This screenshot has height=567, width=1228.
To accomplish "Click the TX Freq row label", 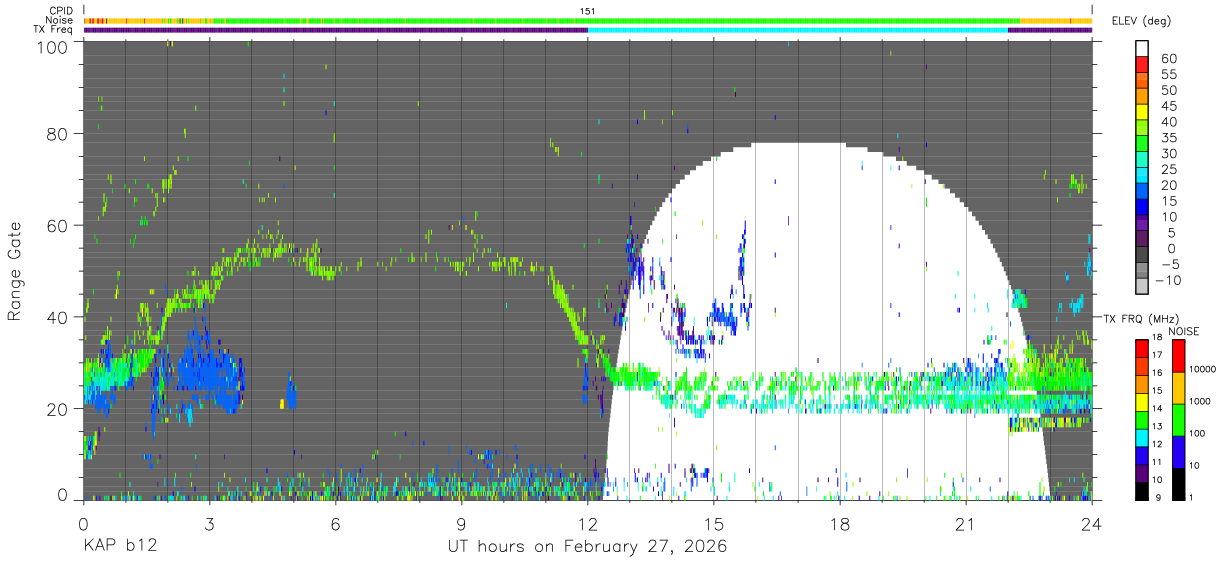I will [x=54, y=30].
